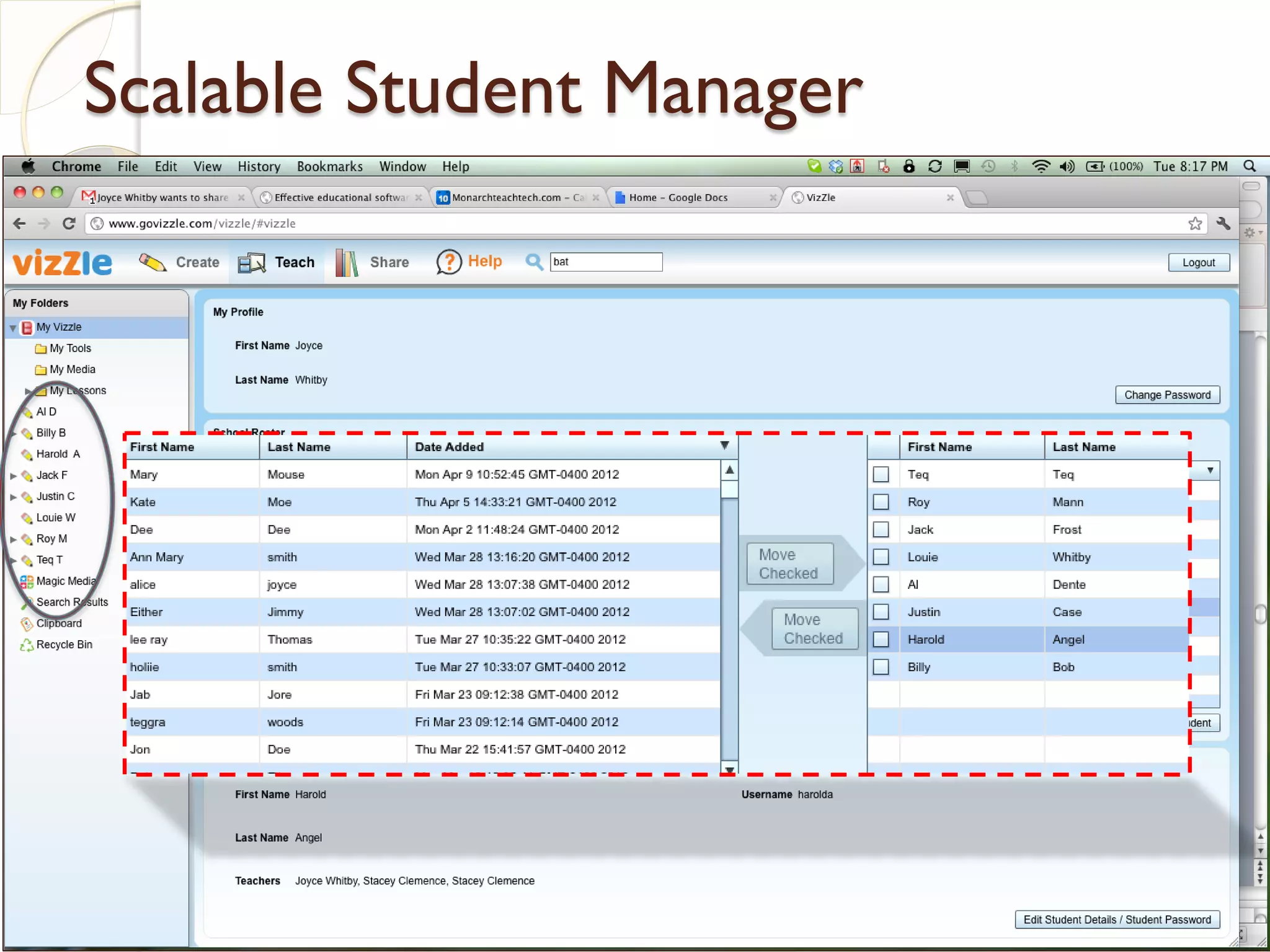
Task: Click lower Move Checked button pointing left
Action: tap(814, 629)
